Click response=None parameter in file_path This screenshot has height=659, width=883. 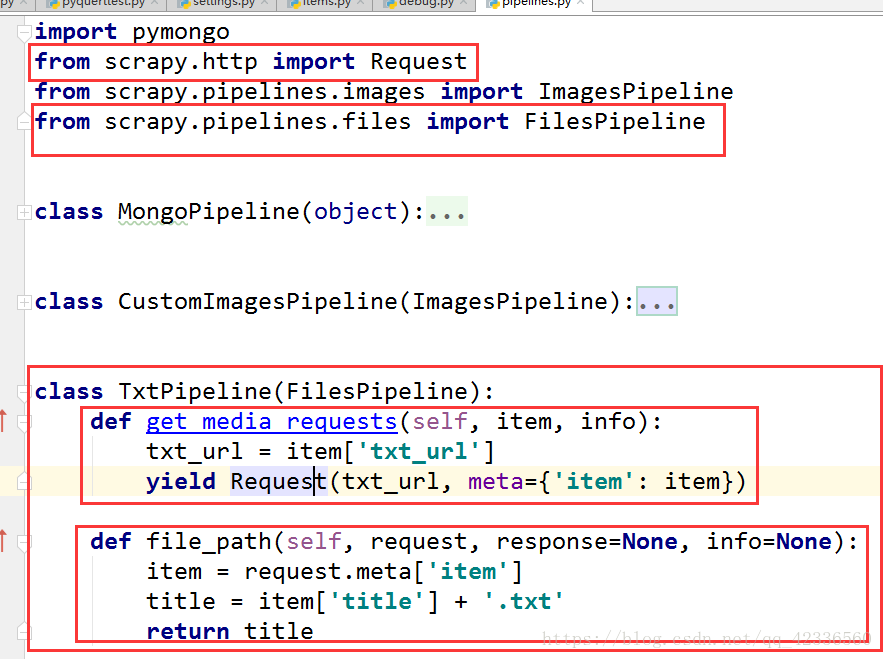tap(587, 541)
